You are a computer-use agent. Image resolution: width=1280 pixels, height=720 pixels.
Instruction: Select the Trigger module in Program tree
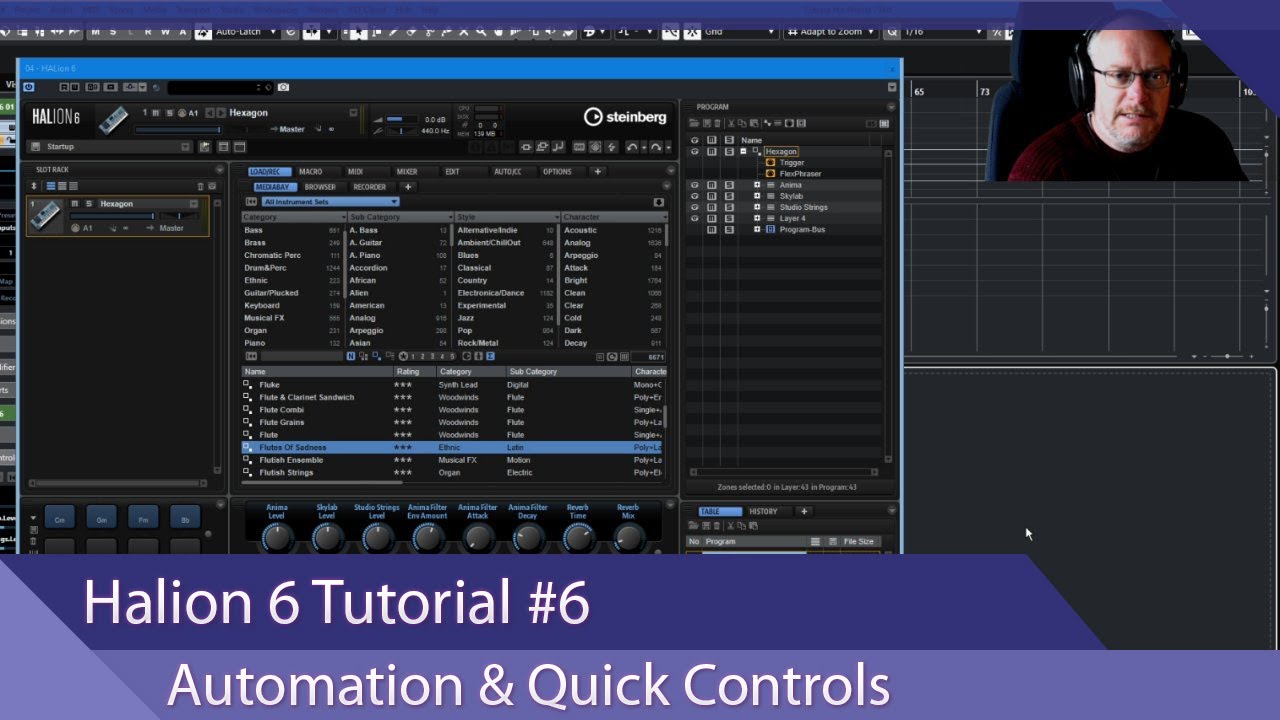792,163
